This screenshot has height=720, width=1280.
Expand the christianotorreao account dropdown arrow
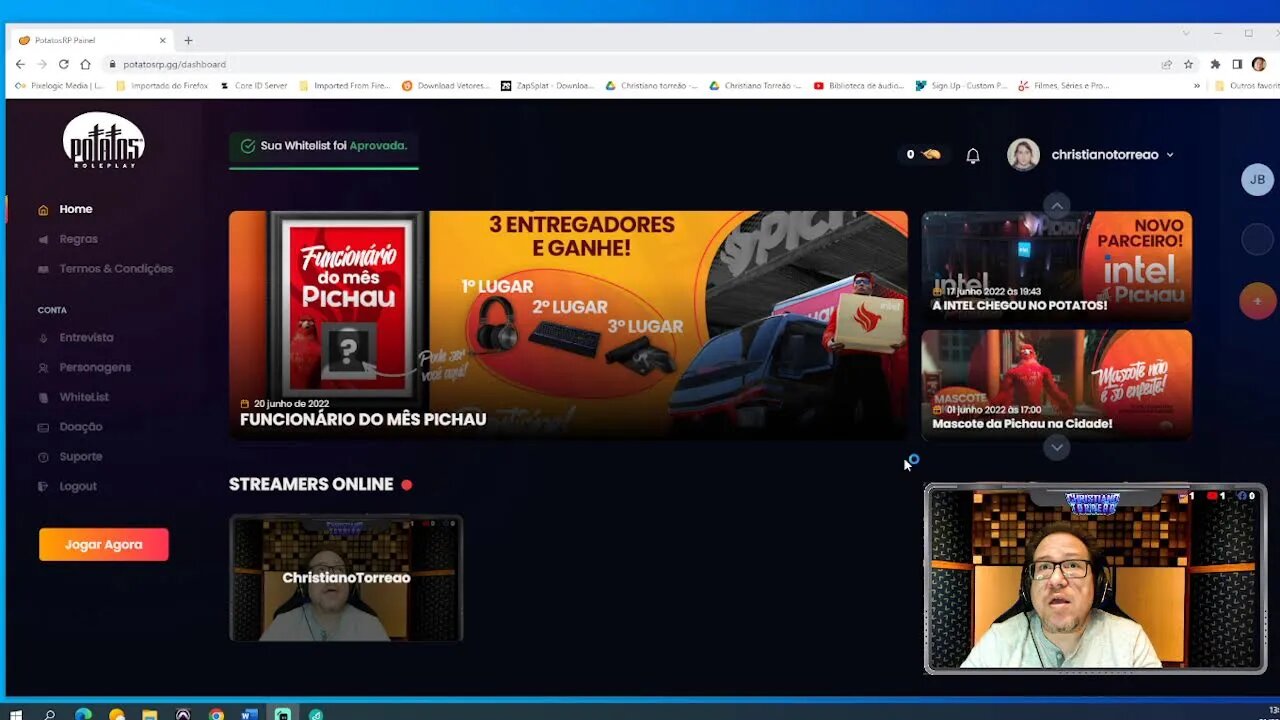(1169, 155)
